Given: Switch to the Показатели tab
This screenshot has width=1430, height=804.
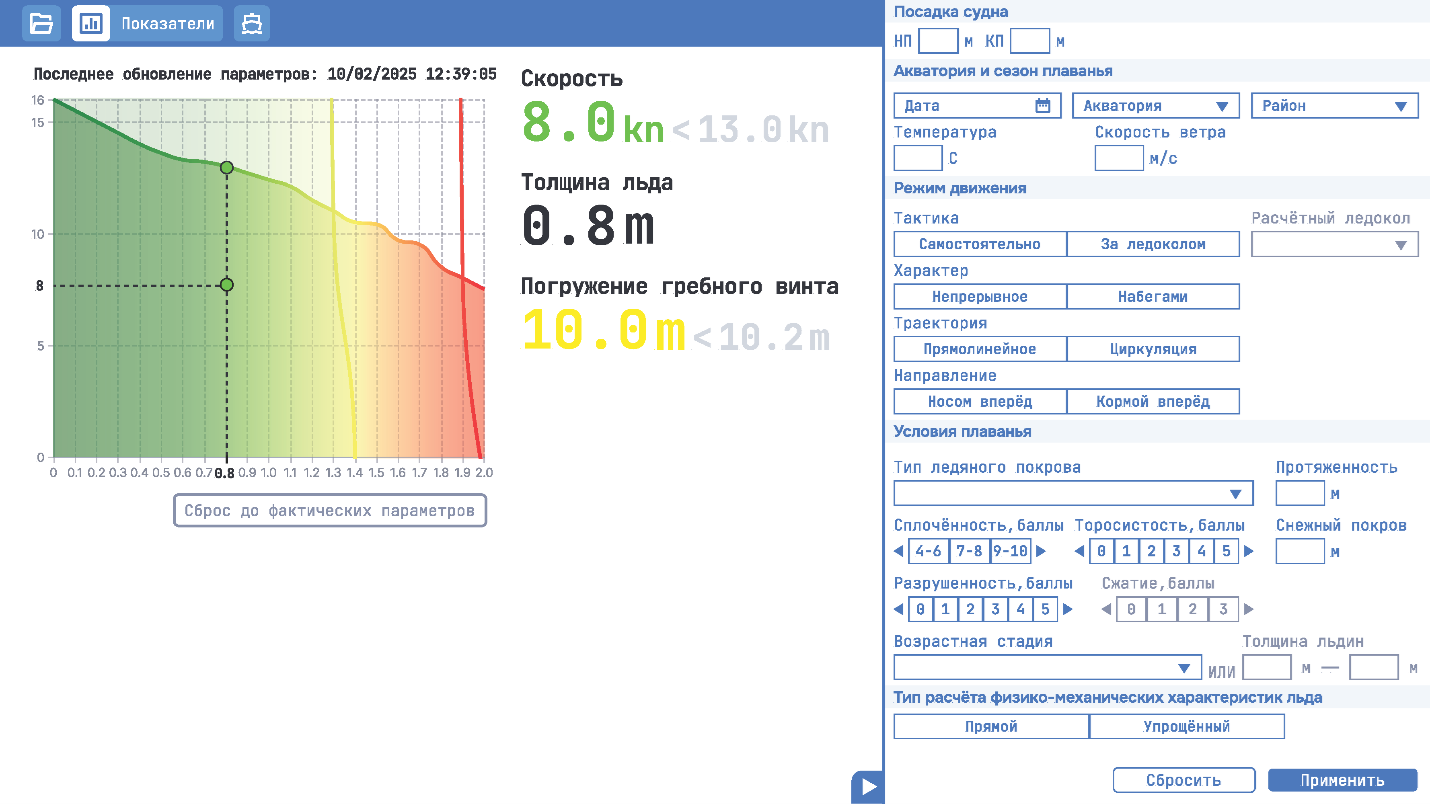Looking at the screenshot, I should tap(147, 23).
